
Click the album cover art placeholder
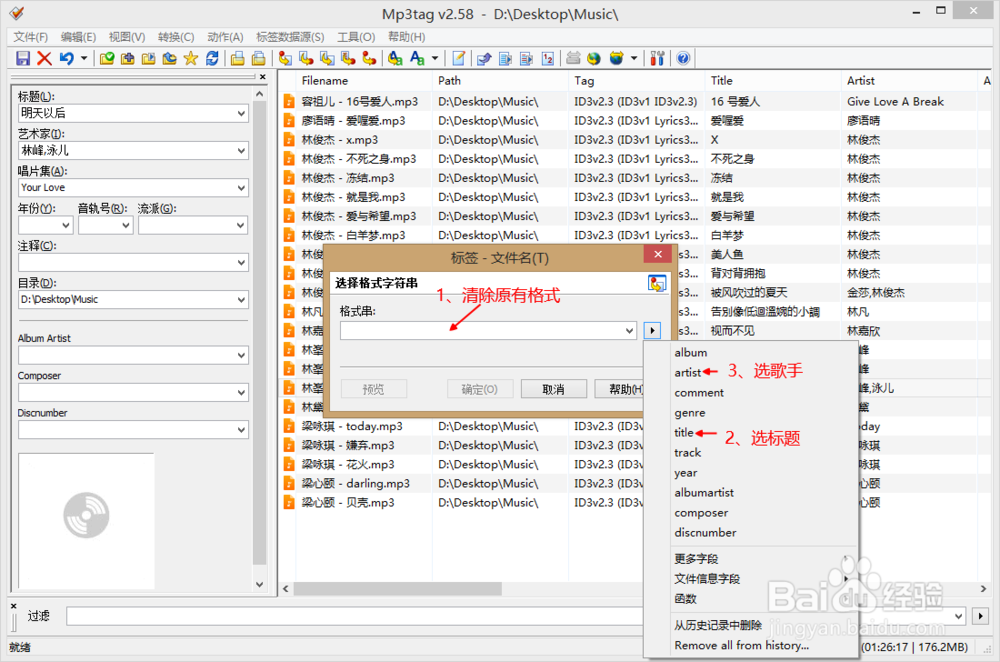(x=86, y=520)
